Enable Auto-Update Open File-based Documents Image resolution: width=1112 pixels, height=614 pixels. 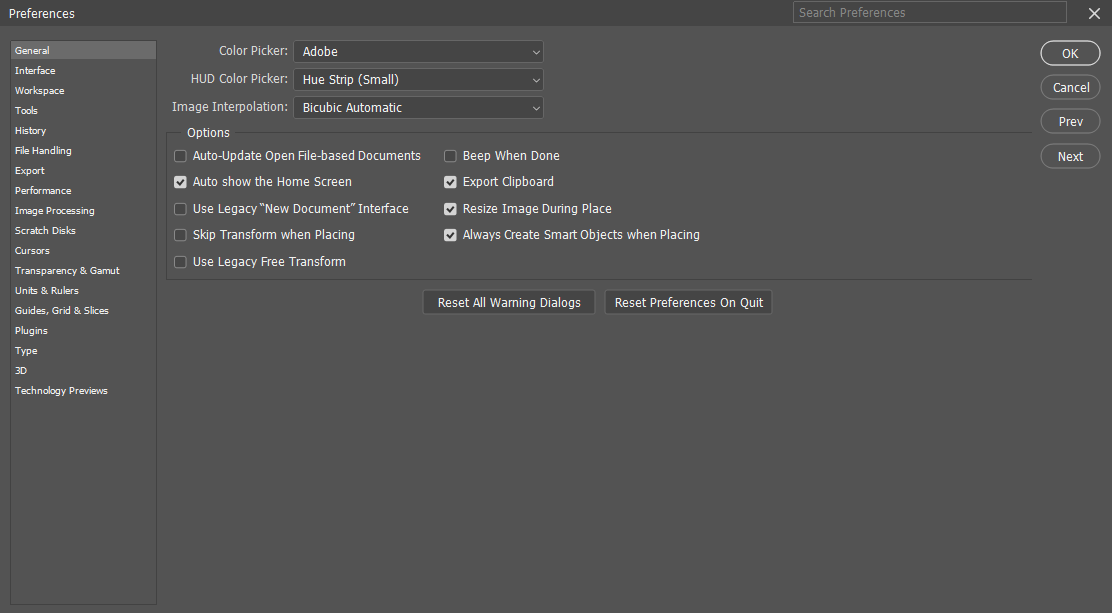(180, 156)
